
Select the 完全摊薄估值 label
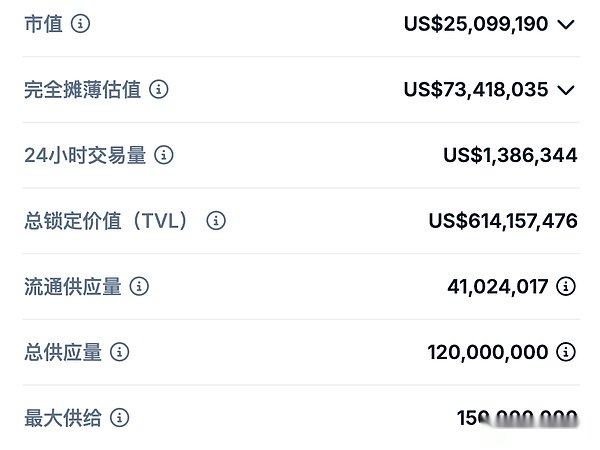tap(82, 90)
